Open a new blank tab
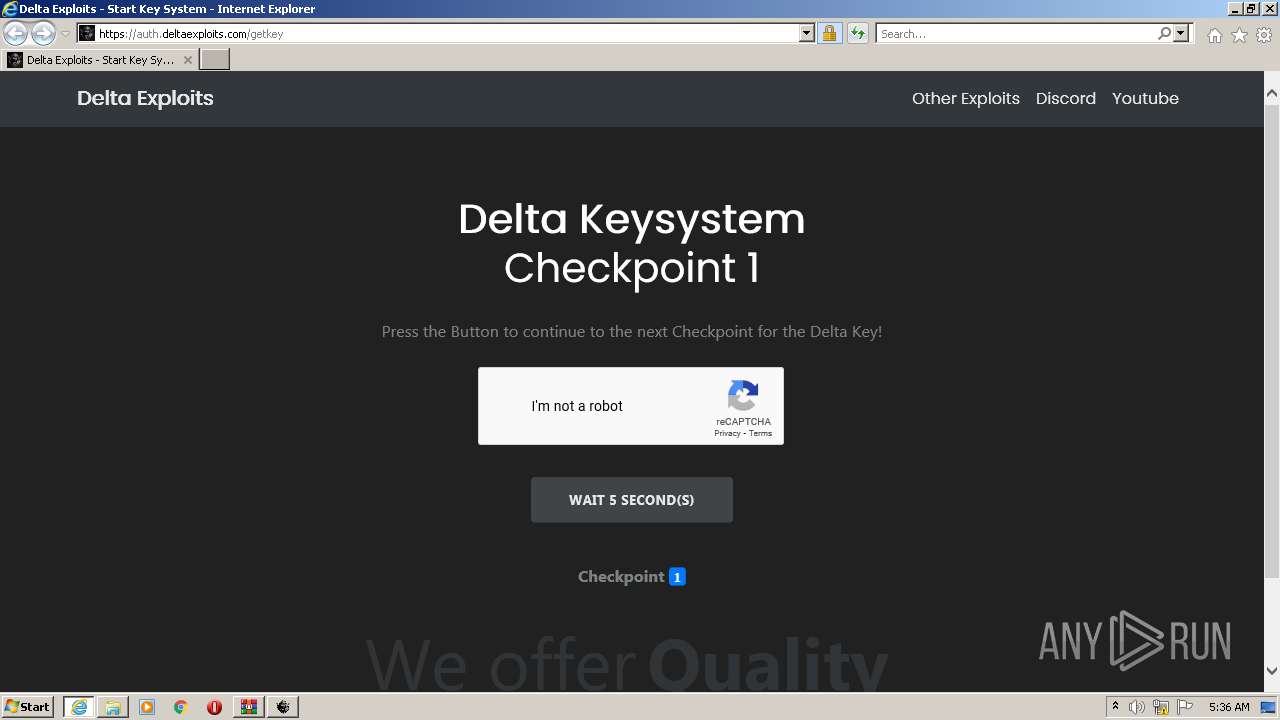Image resolution: width=1280 pixels, height=720 pixels. [215, 60]
